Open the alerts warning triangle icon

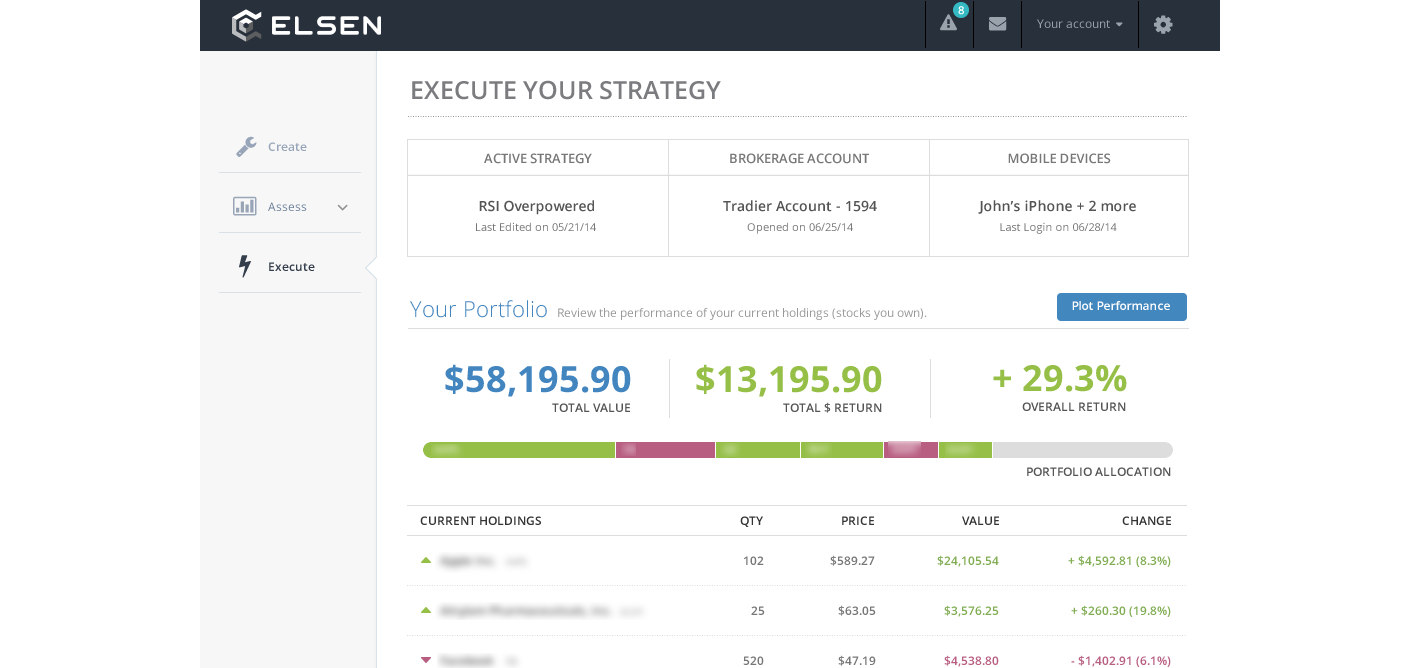pyautogui.click(x=948, y=23)
